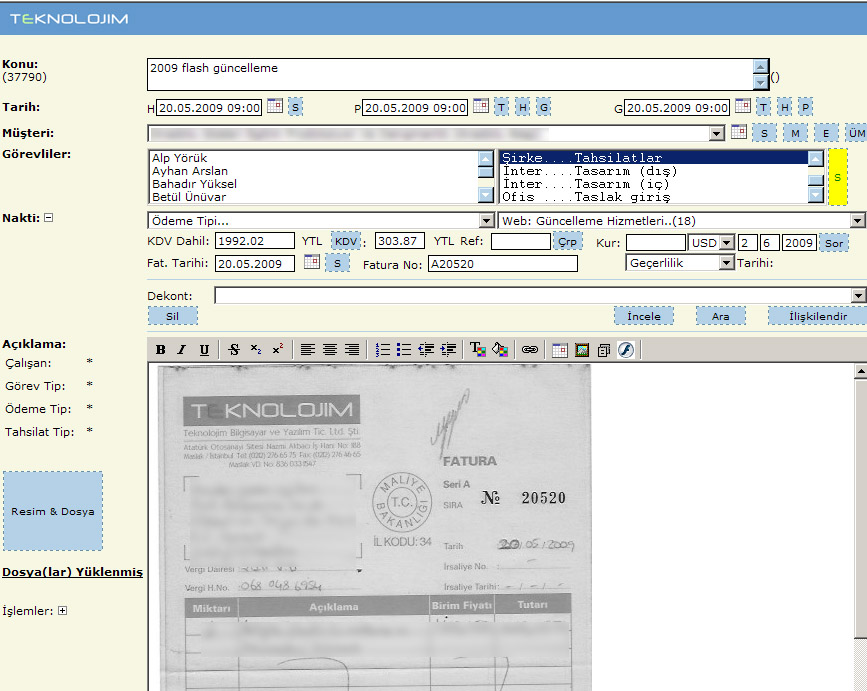Click the E button in Müşteri row

(x=826, y=133)
